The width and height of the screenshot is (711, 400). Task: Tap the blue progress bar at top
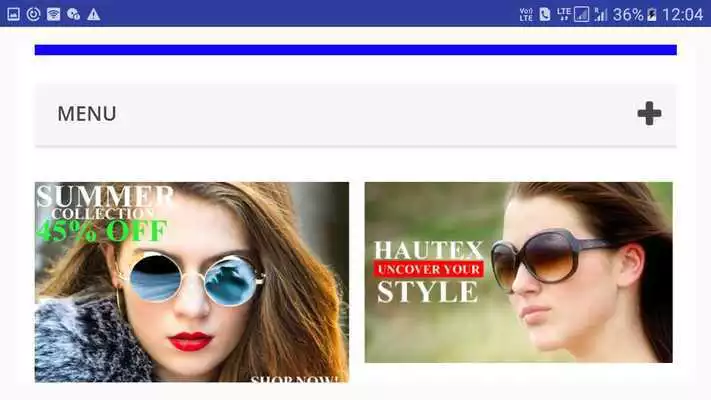click(x=356, y=50)
